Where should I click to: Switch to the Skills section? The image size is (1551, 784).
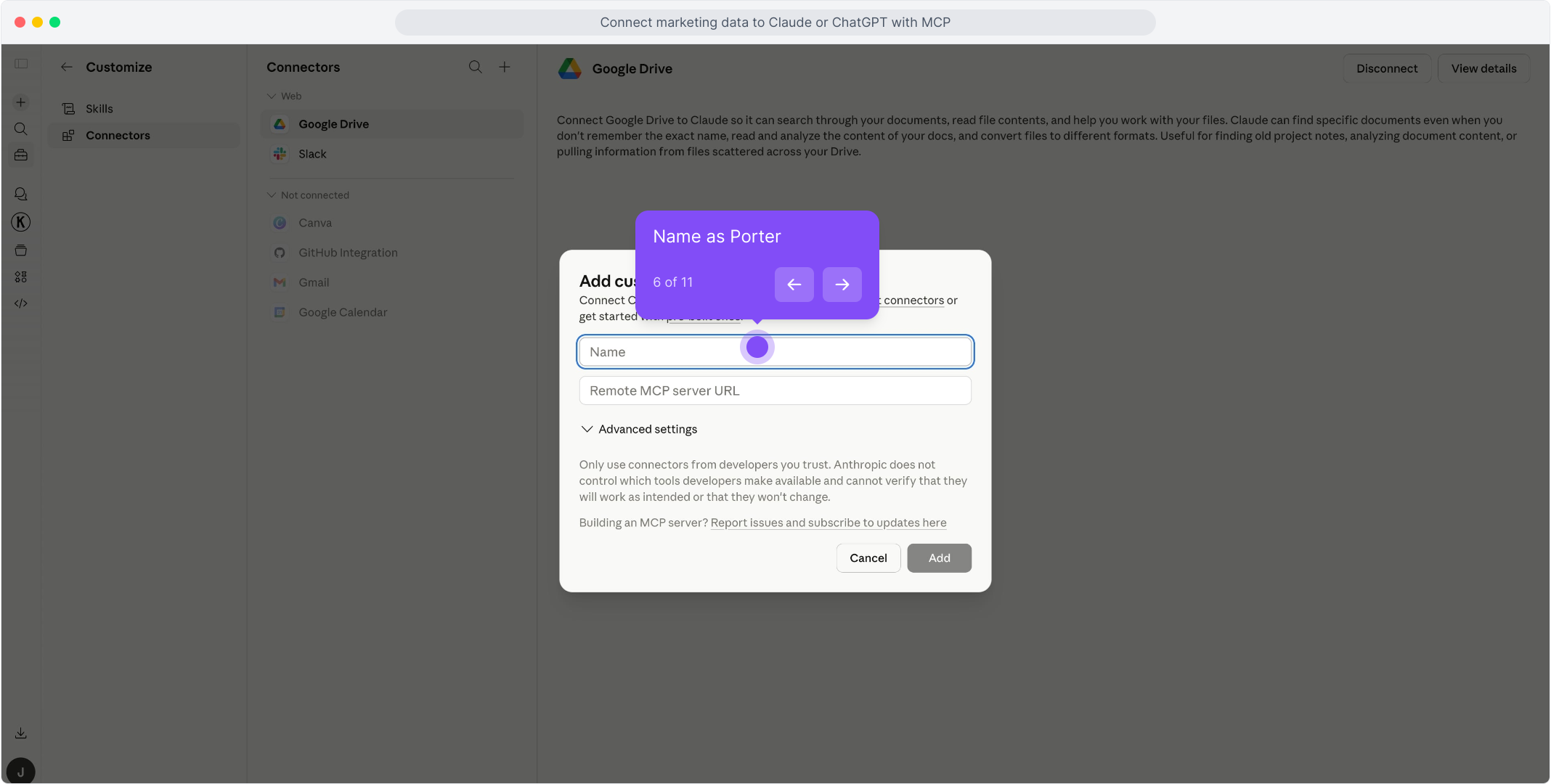(x=99, y=108)
